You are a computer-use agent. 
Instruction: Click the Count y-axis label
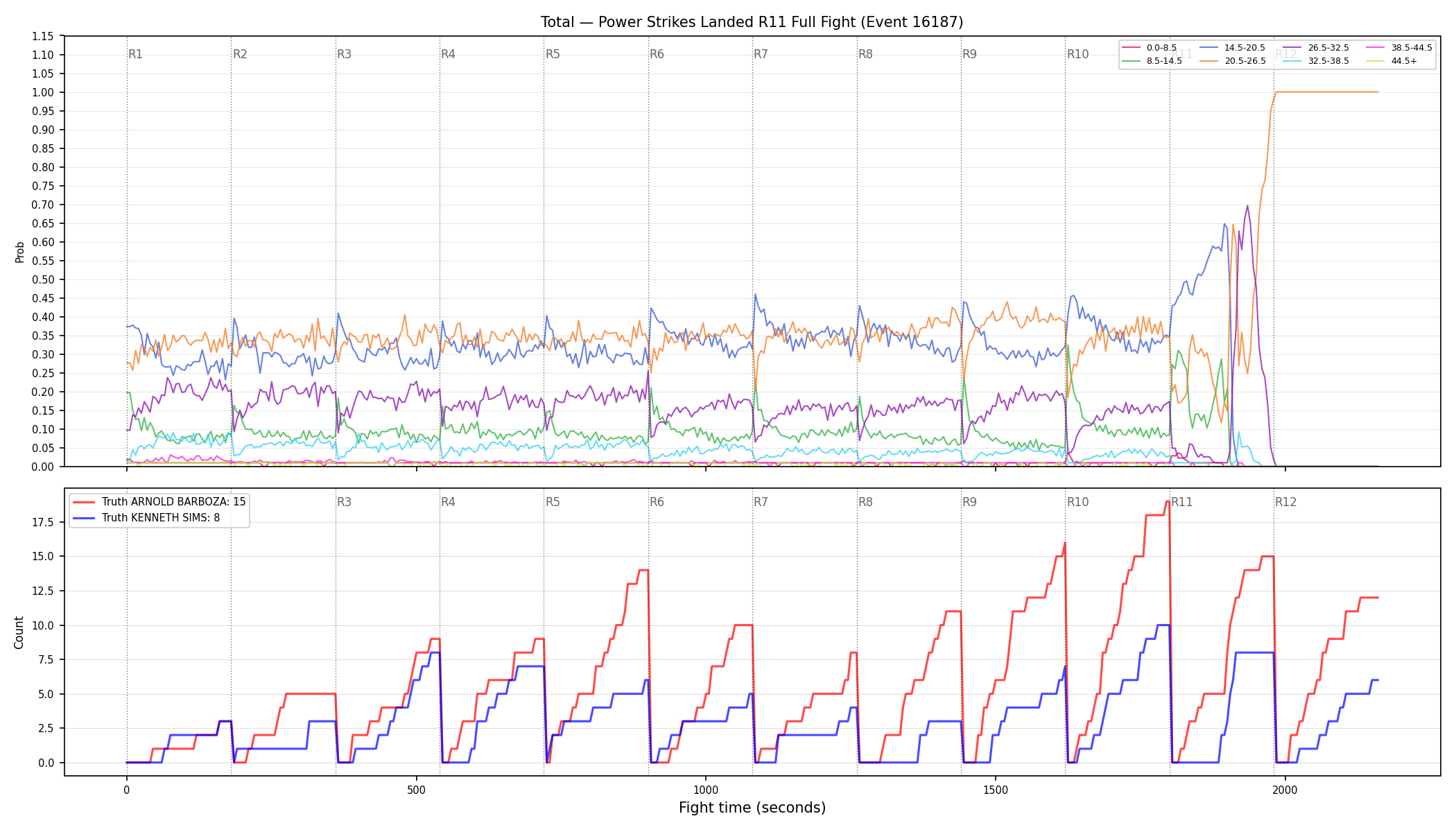click(x=19, y=632)
